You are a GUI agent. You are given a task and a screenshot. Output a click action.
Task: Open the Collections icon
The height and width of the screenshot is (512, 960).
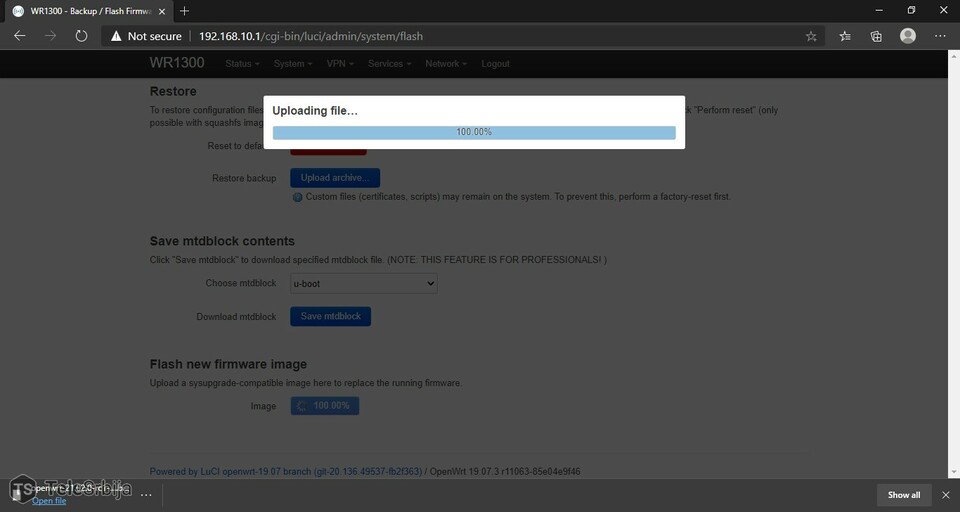point(876,36)
